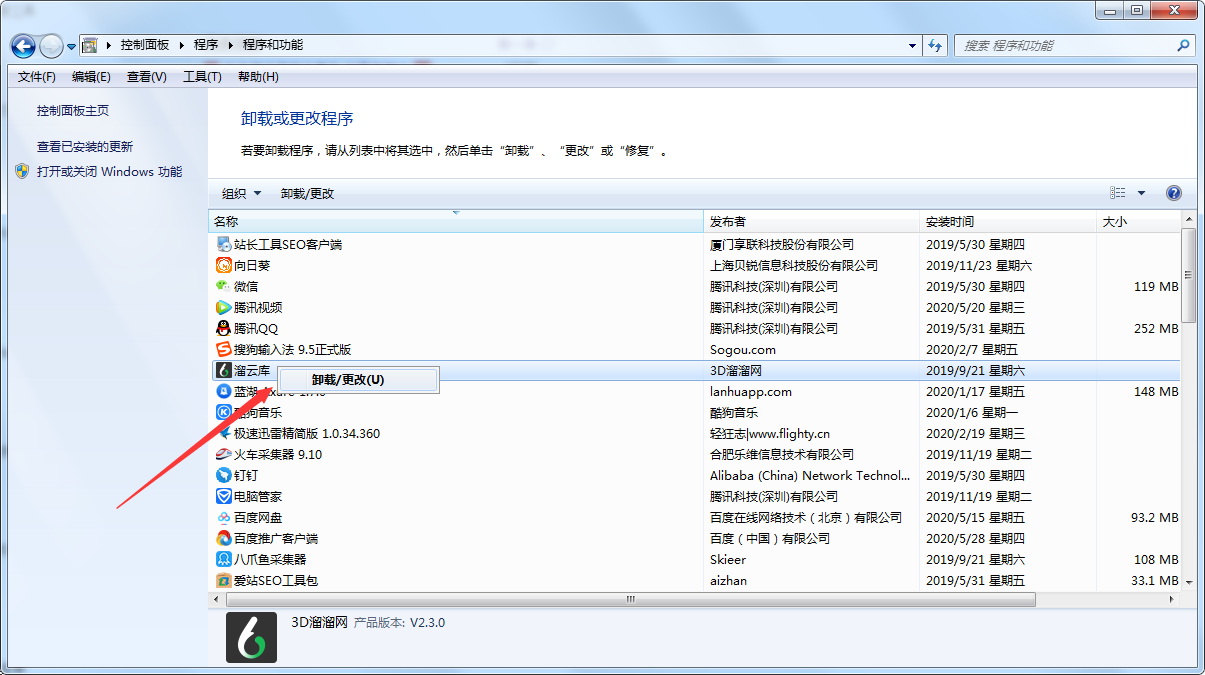1205x675 pixels.
Task: Open the recent pages dropdown arrow
Action: point(72,46)
